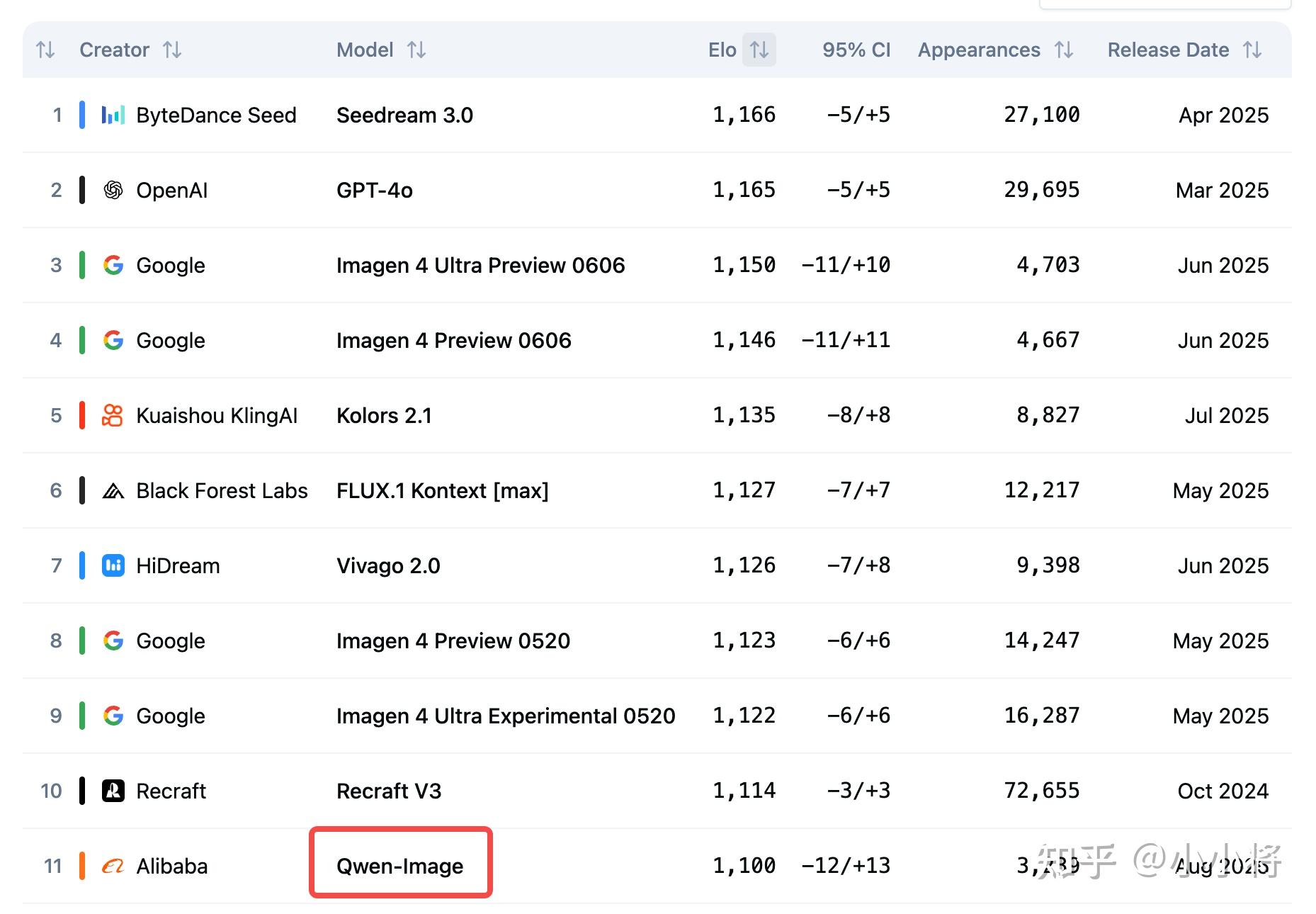Click the Kuaishou KlingAI logo icon
This screenshot has width=1316, height=914.
click(113, 415)
